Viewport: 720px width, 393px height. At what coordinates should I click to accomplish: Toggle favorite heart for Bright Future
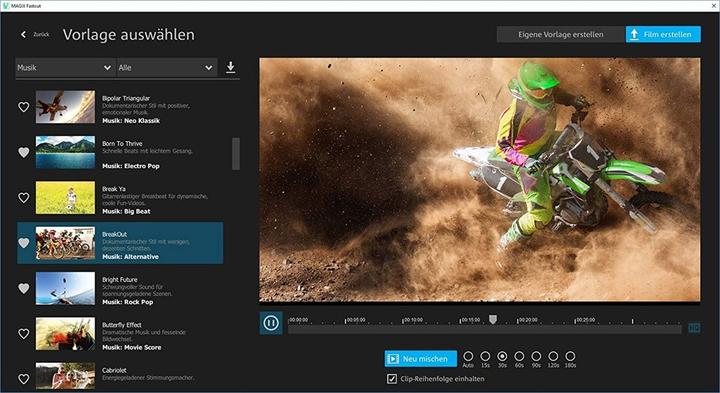[23, 288]
